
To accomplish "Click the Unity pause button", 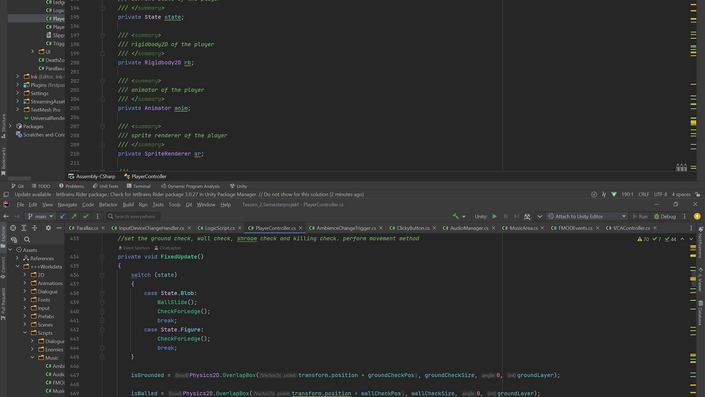I will point(505,216).
